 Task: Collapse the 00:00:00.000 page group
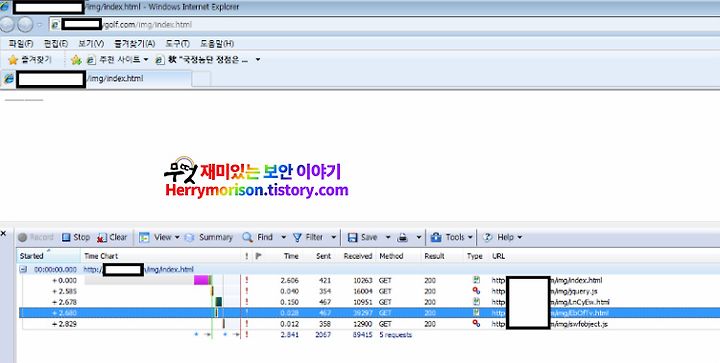coord(23,269)
